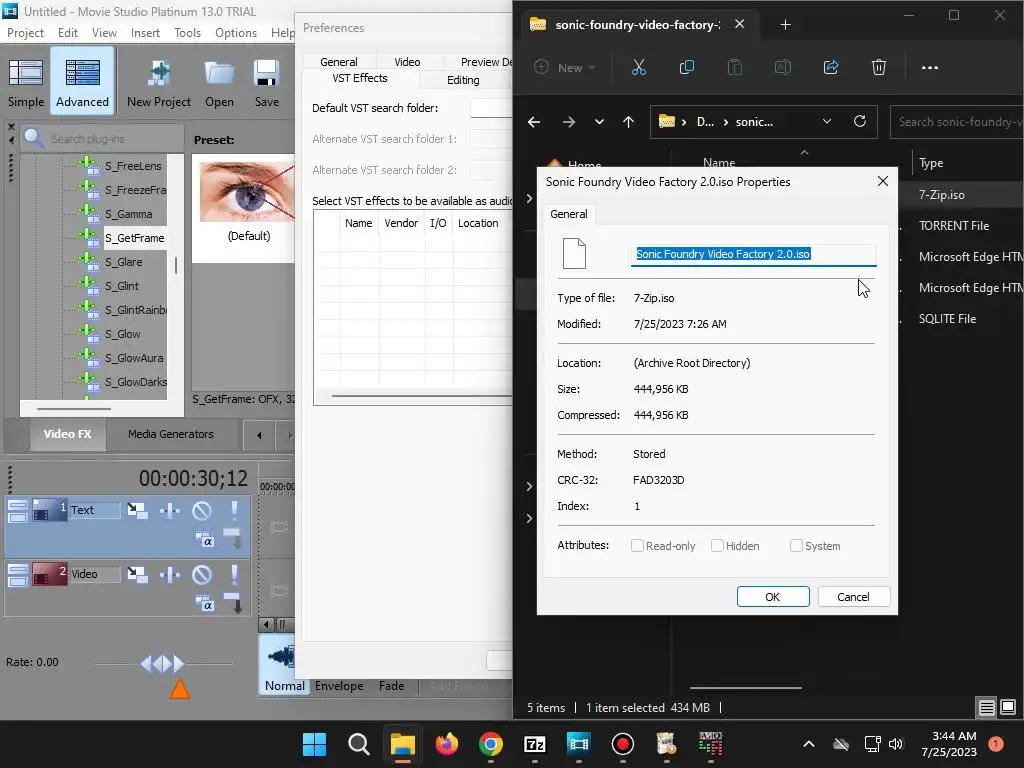Click the Copy icon in Explorer toolbar
The height and width of the screenshot is (768, 1024).
687,67
